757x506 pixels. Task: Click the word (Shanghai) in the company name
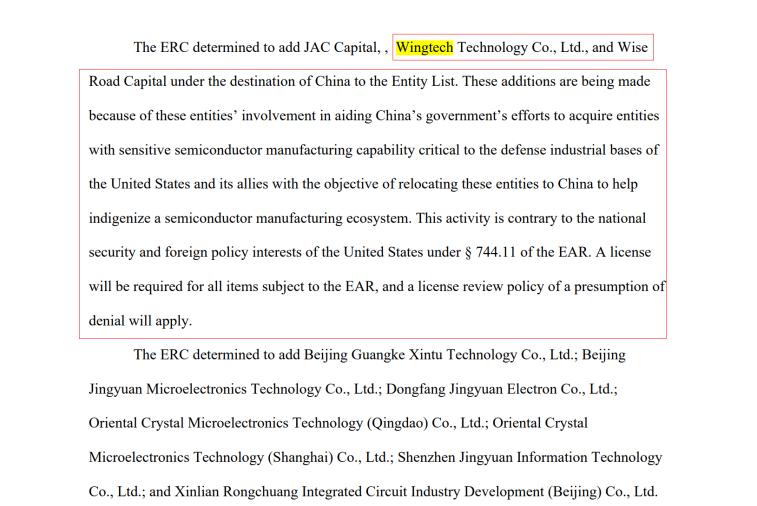coord(300,457)
